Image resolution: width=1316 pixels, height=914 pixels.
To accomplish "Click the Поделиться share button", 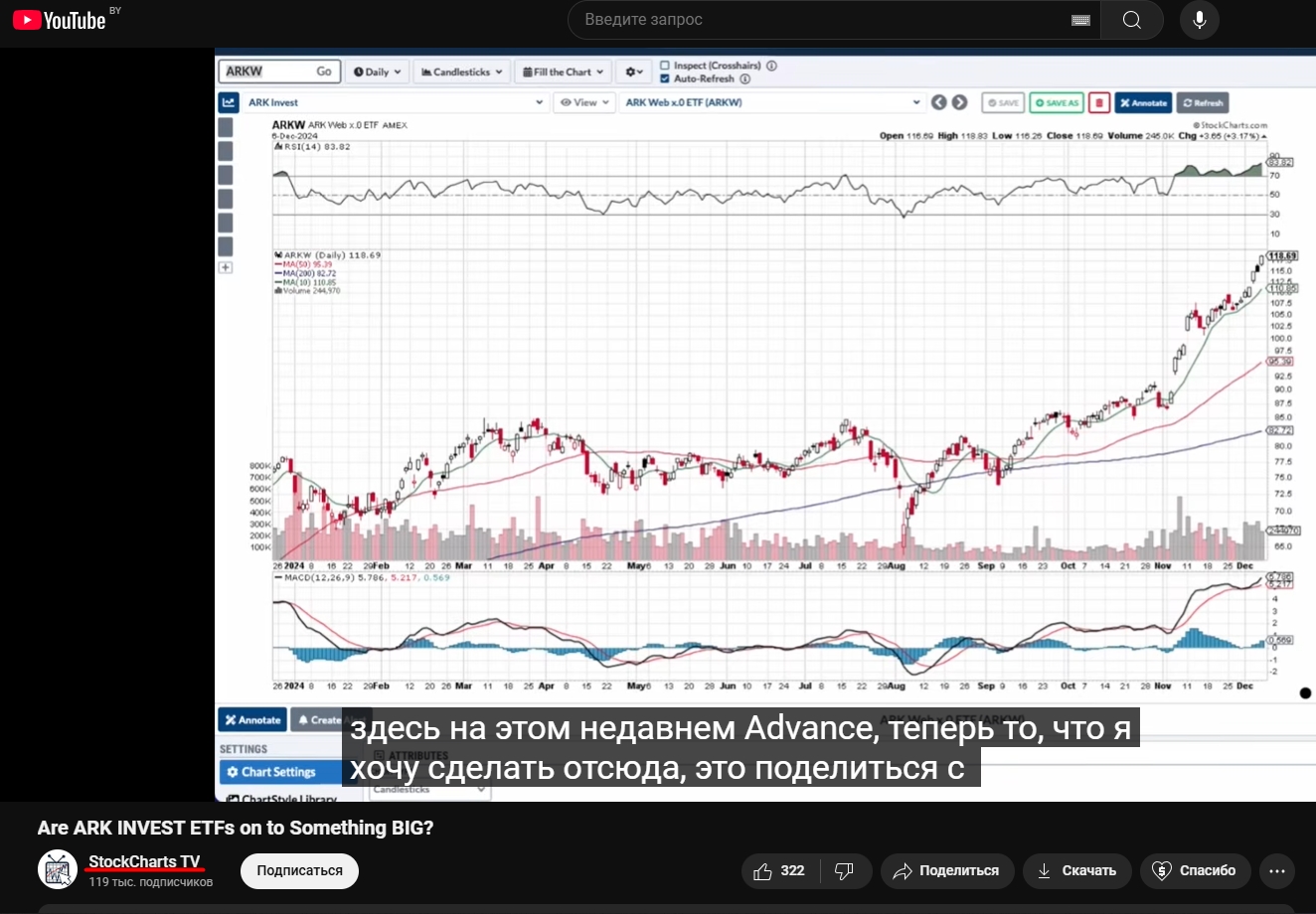I will pos(946,870).
